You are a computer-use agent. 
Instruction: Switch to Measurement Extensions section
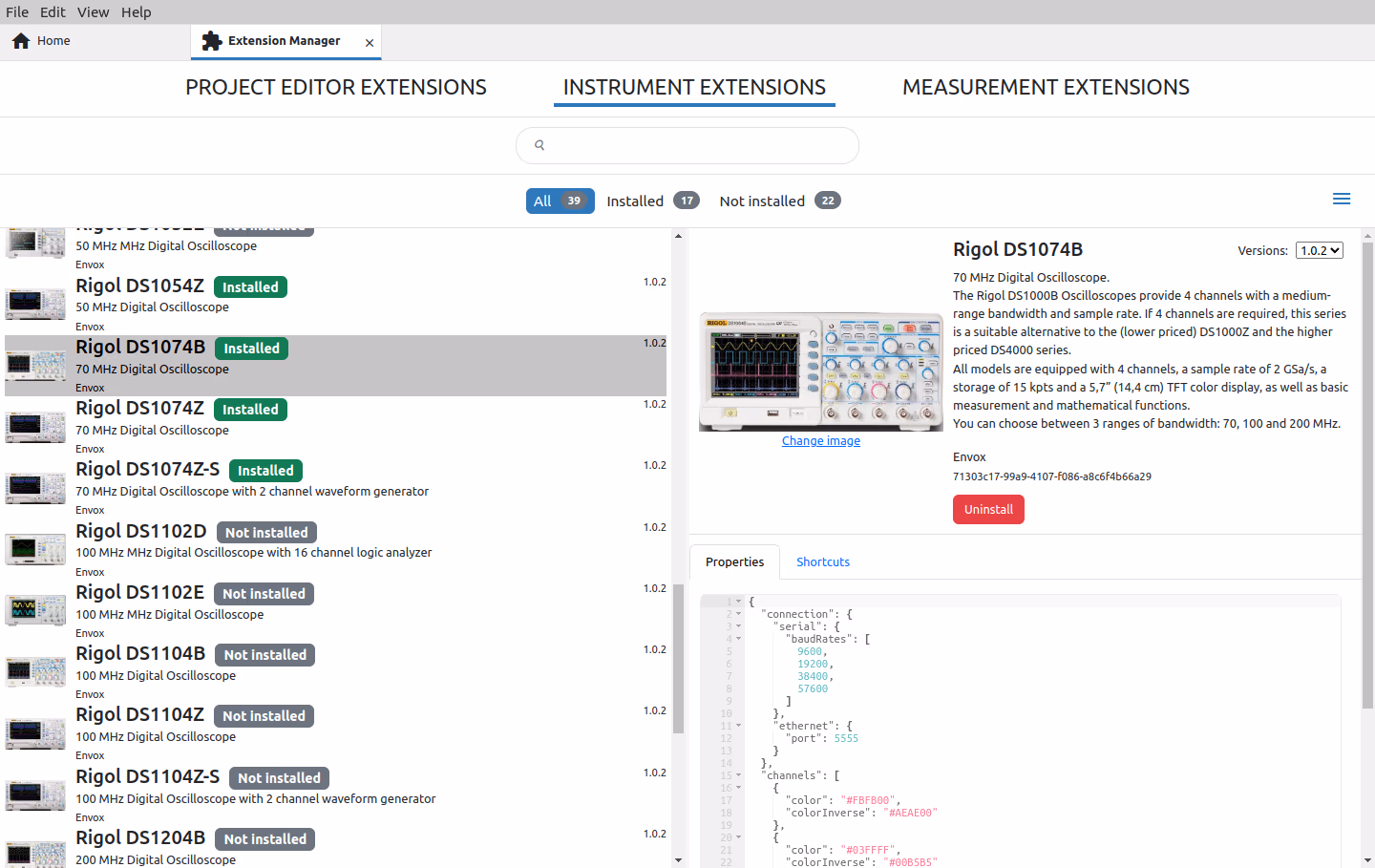(x=1046, y=87)
